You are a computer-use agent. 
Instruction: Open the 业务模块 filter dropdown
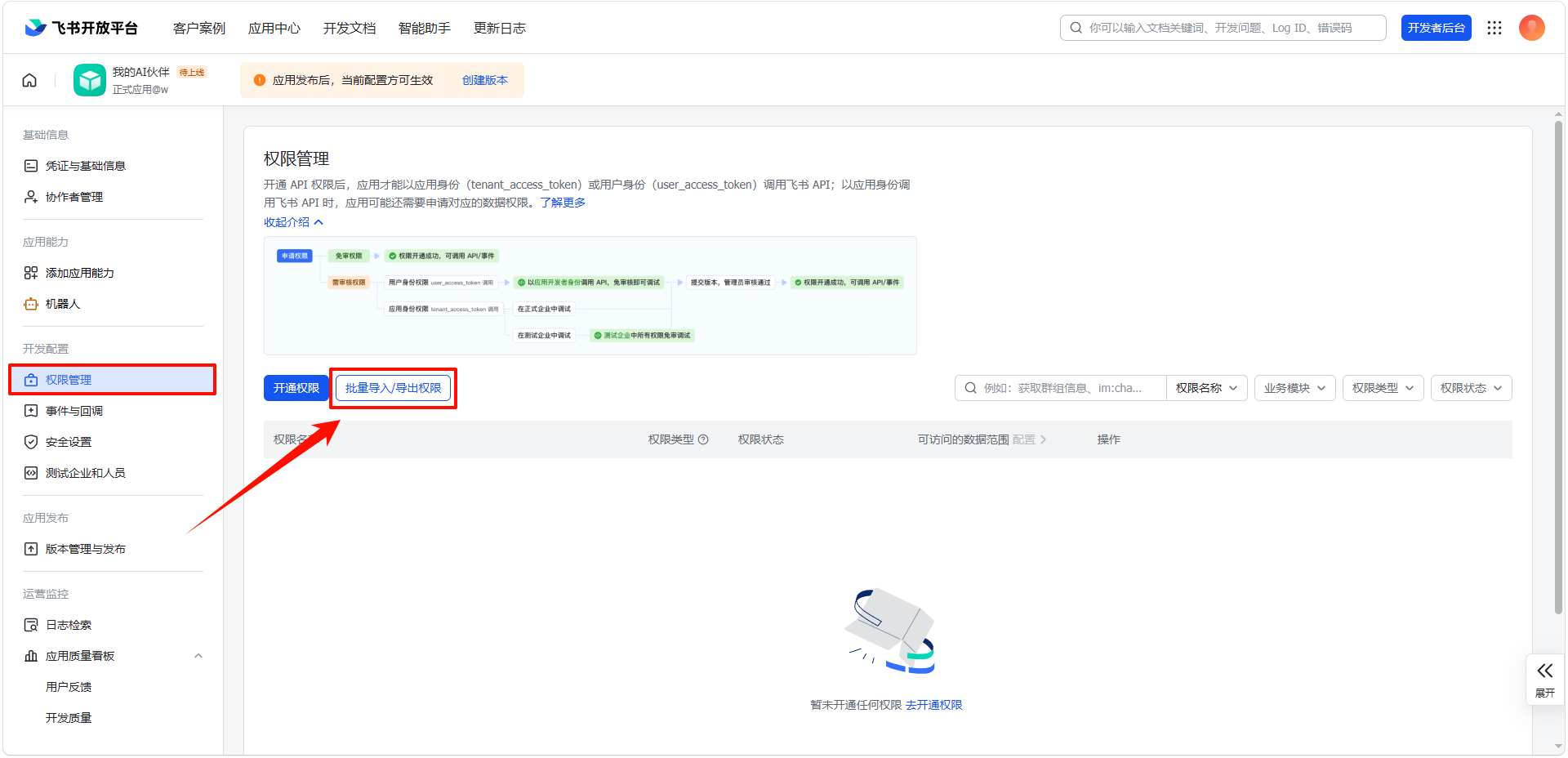click(1294, 388)
